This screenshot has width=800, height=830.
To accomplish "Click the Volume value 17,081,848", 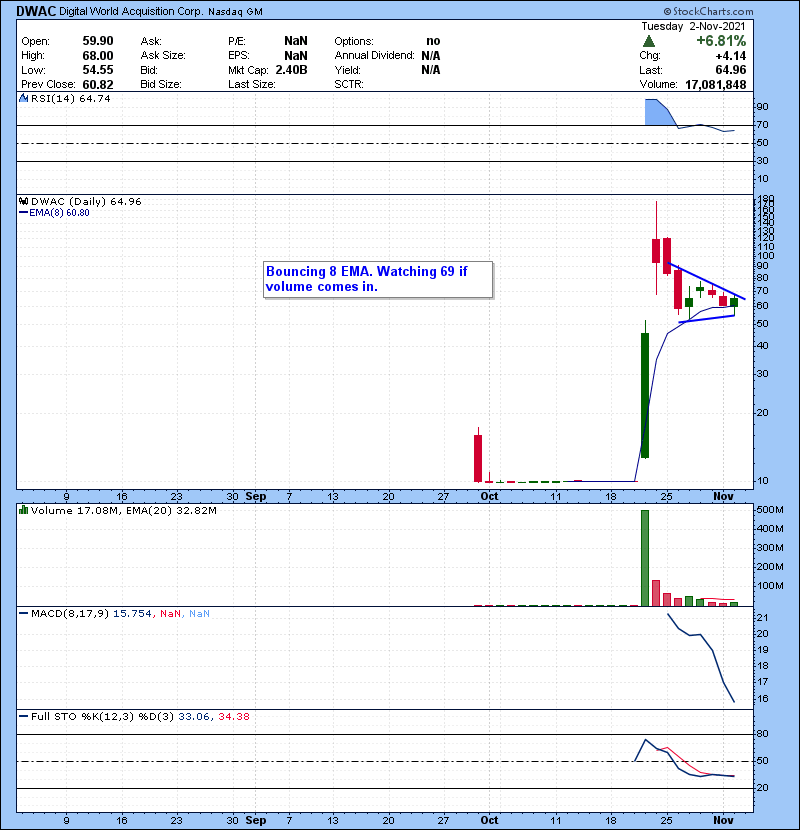I will tap(715, 85).
